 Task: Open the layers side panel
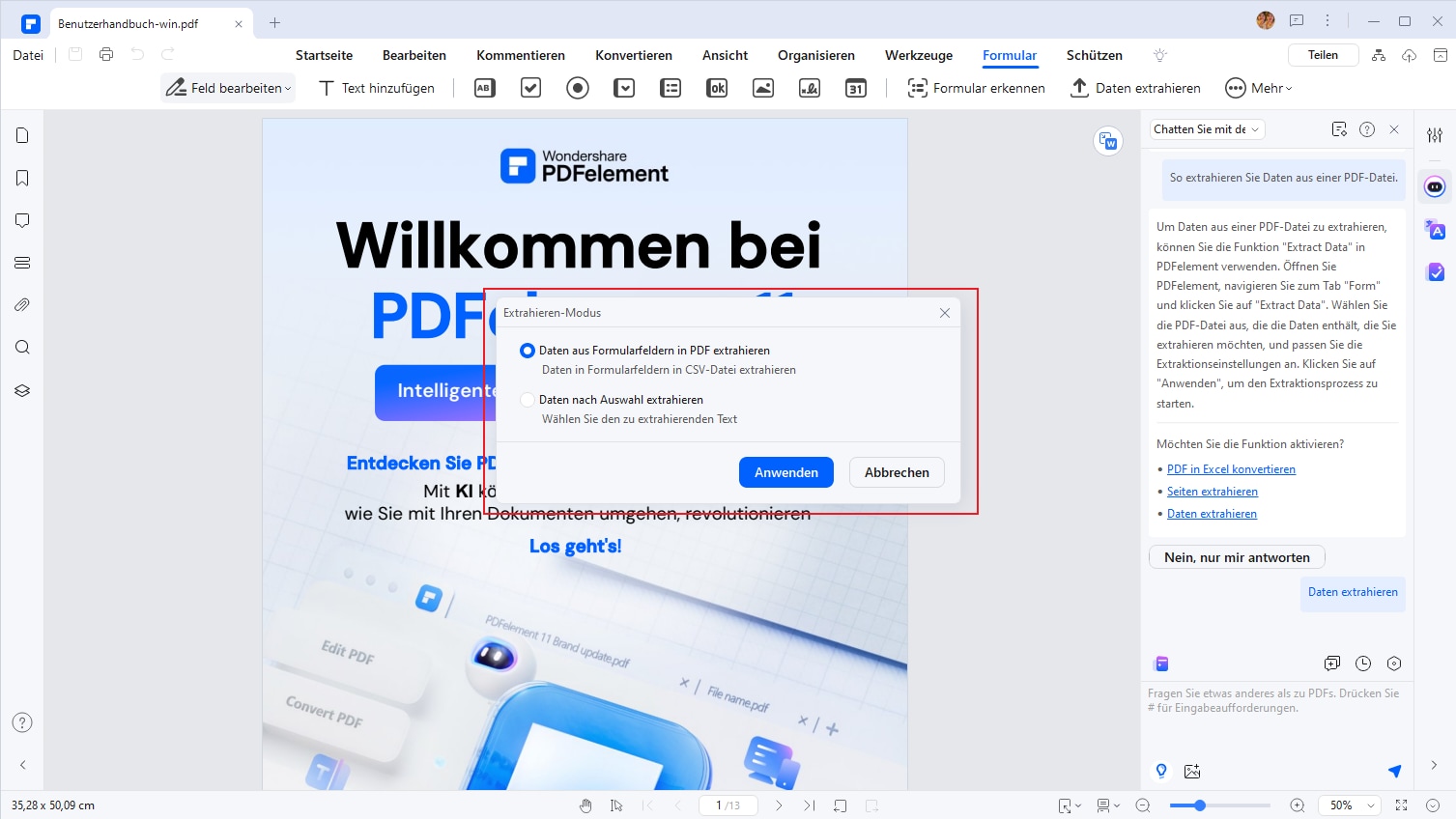click(x=22, y=390)
